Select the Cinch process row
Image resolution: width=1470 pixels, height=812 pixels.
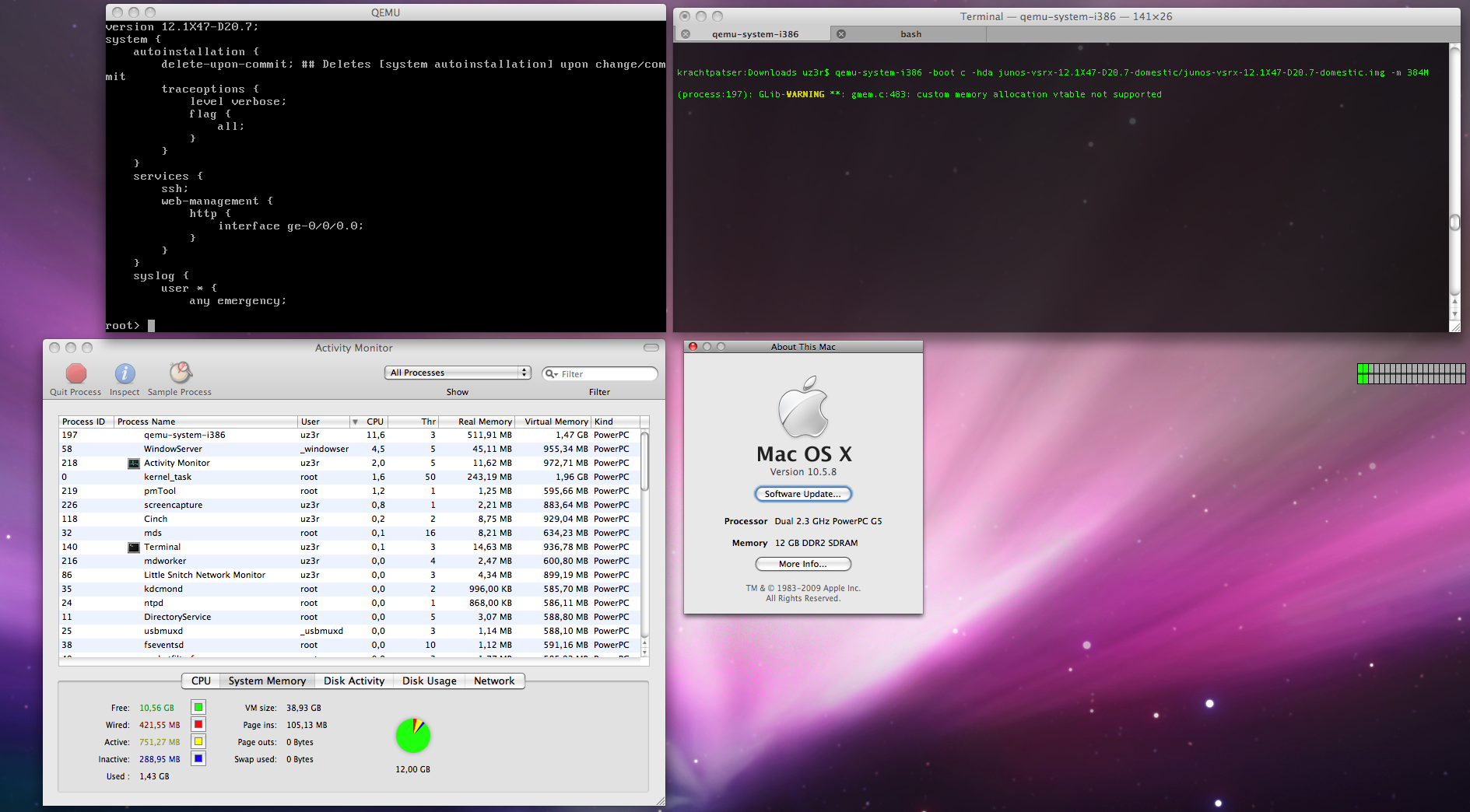pos(349,520)
